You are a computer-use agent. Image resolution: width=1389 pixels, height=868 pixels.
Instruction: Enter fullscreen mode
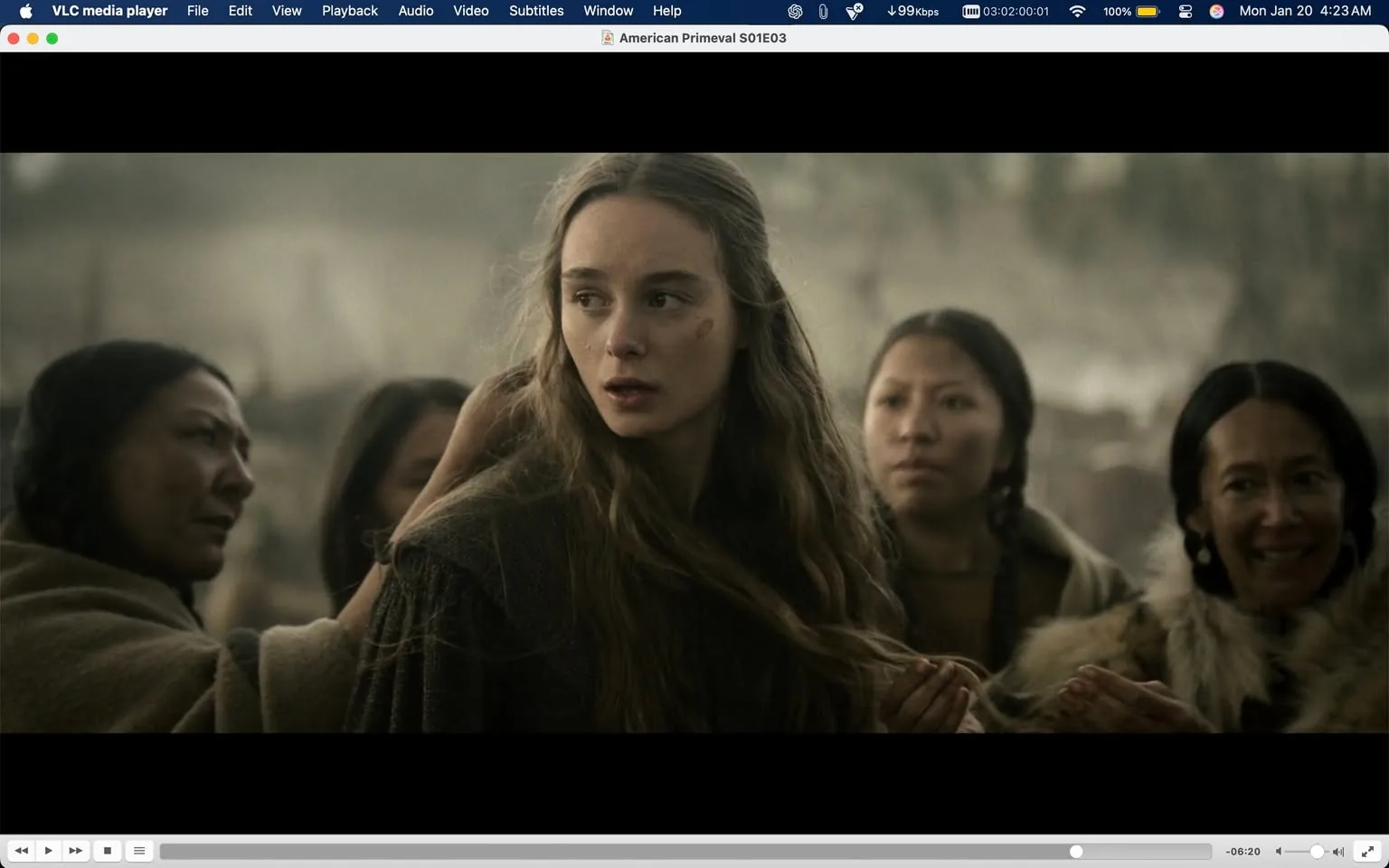[1368, 851]
